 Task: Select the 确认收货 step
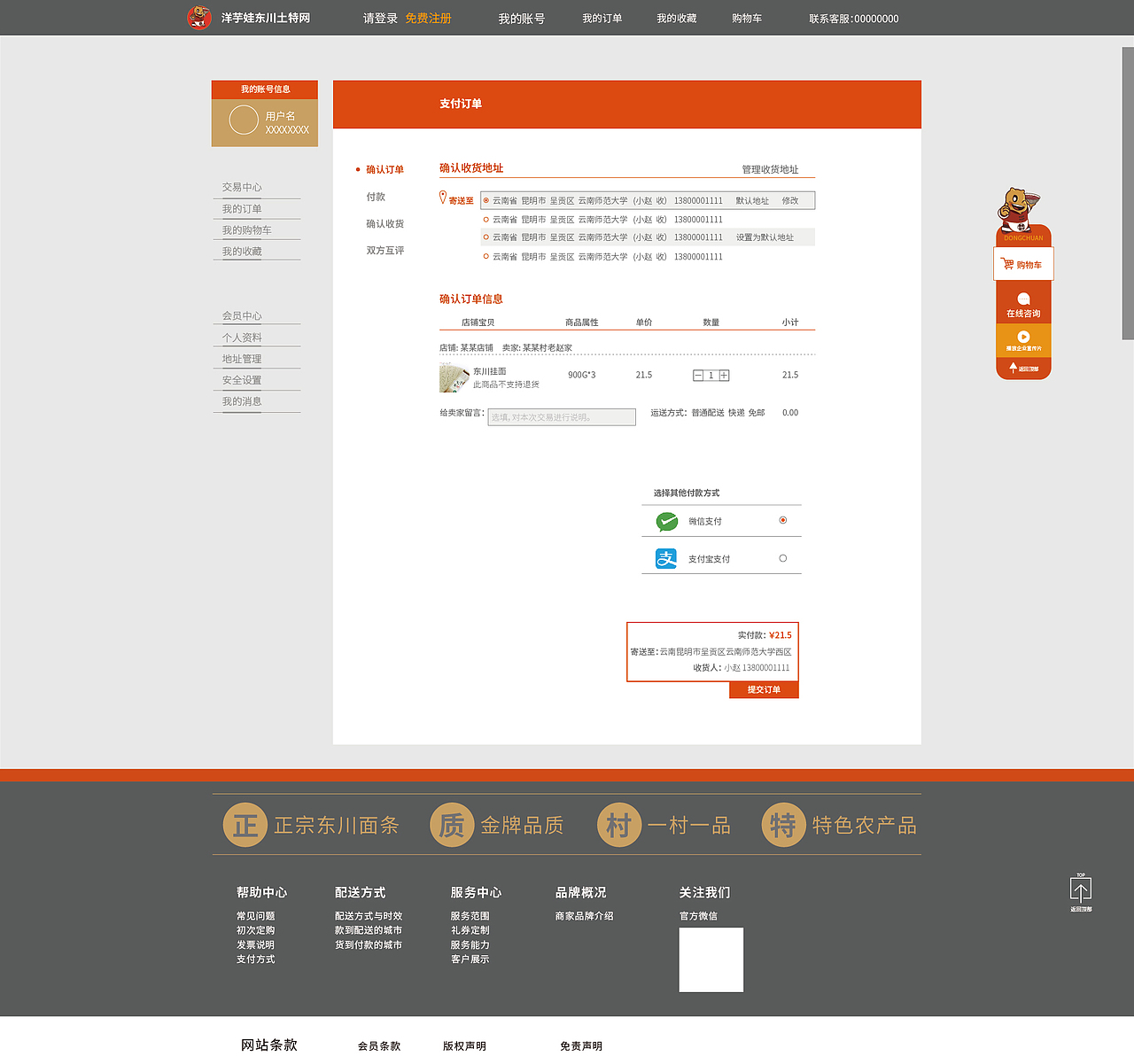pyautogui.click(x=384, y=223)
